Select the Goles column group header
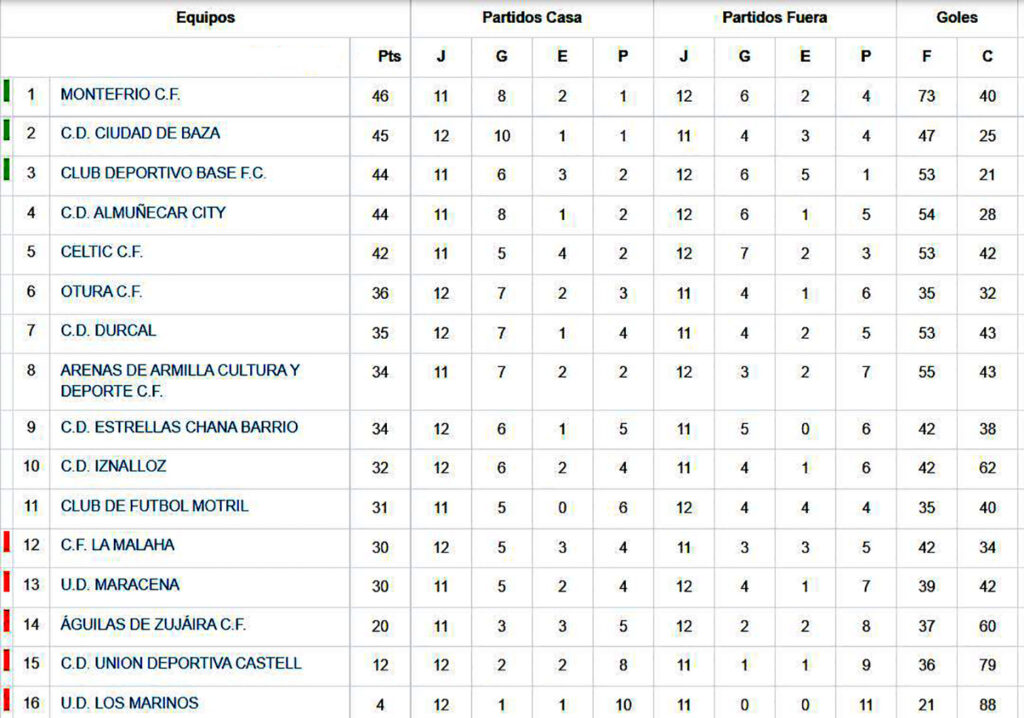1024x718 pixels. pyautogui.click(x=957, y=18)
